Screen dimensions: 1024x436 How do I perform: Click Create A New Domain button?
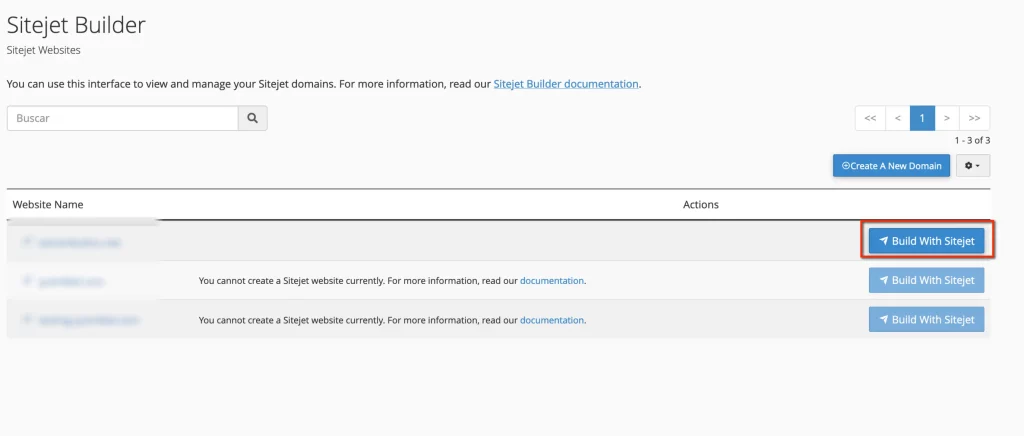[891, 166]
